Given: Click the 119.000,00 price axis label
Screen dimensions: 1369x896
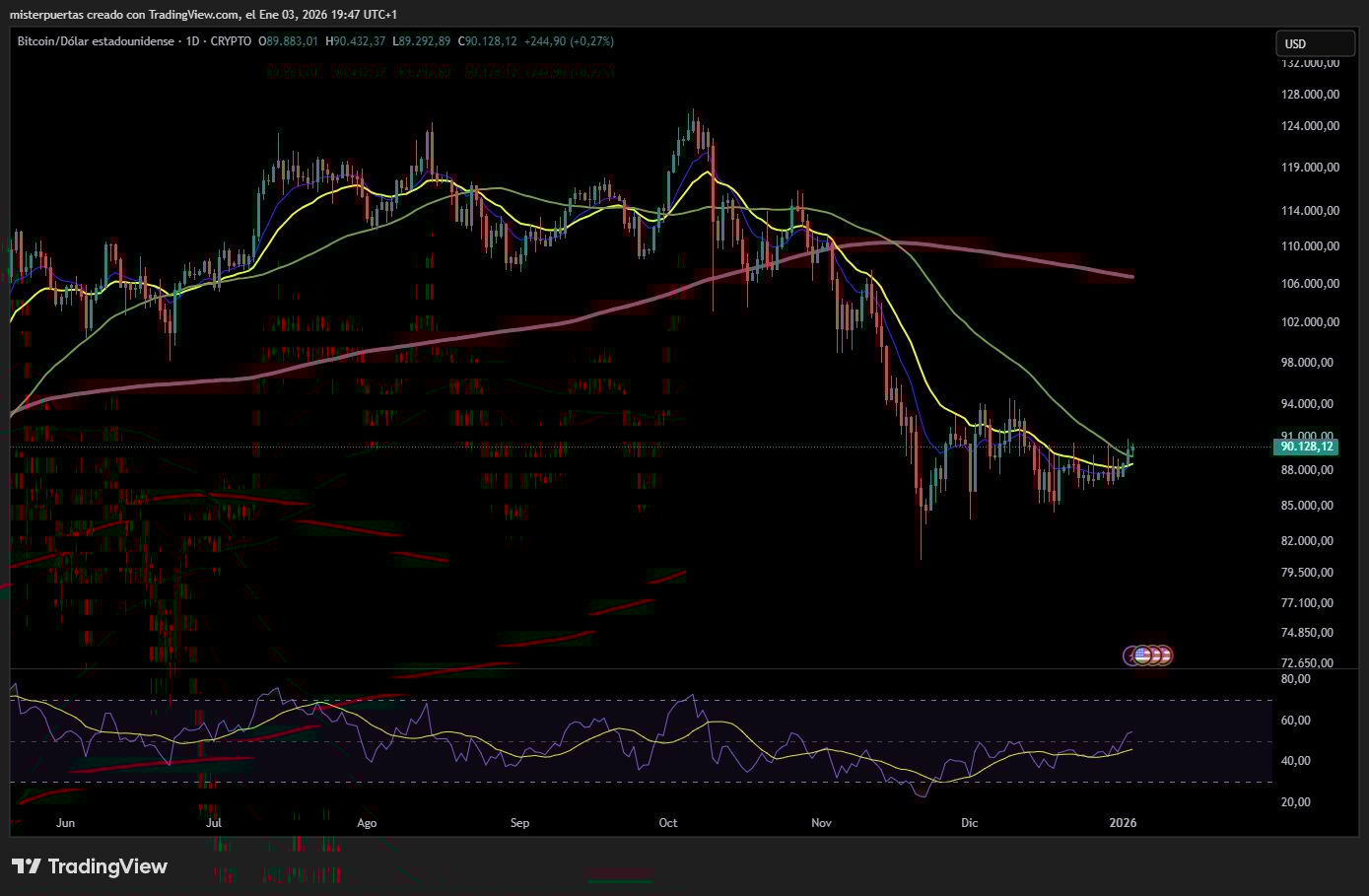Looking at the screenshot, I should [1310, 168].
